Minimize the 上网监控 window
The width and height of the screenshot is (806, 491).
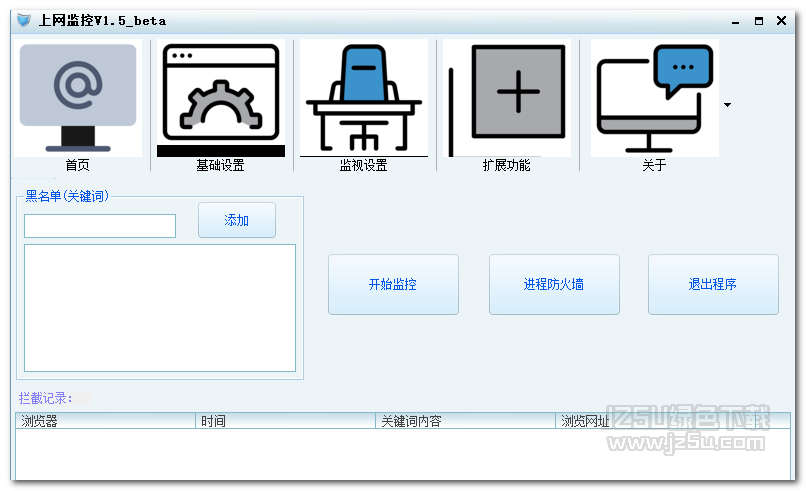(736, 21)
